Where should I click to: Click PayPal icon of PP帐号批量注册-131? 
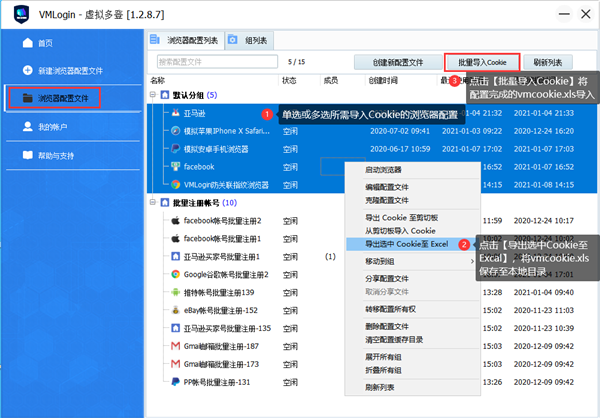[x=175, y=382]
